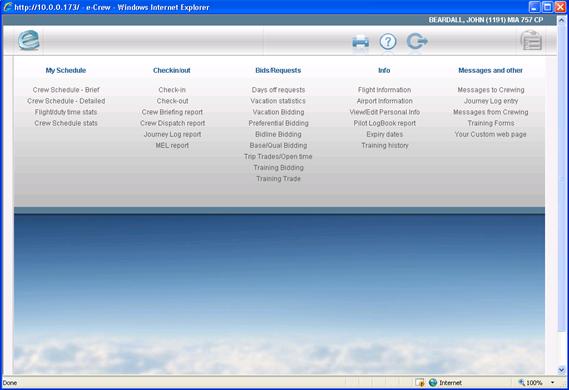Click the zoom magnifier icon in the status bar
Viewport: 569px width, 390px height.
(x=521, y=382)
